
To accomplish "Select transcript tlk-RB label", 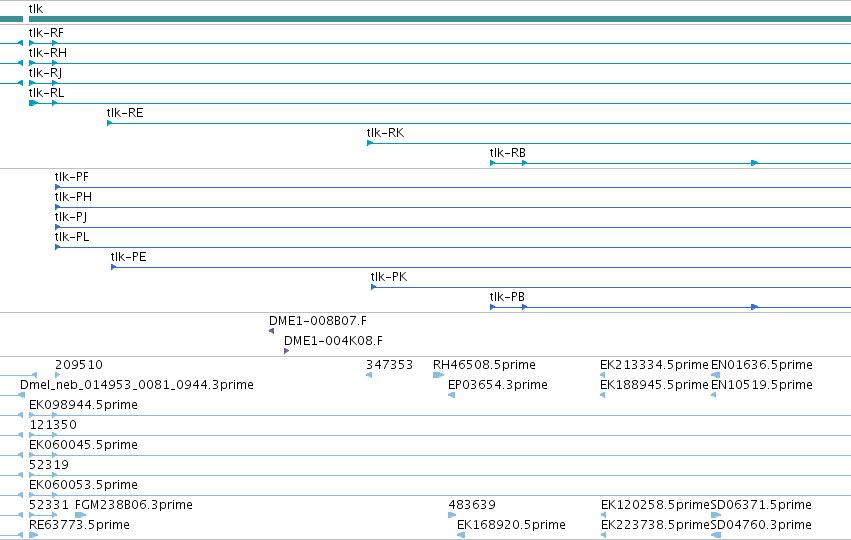I will click(x=507, y=153).
